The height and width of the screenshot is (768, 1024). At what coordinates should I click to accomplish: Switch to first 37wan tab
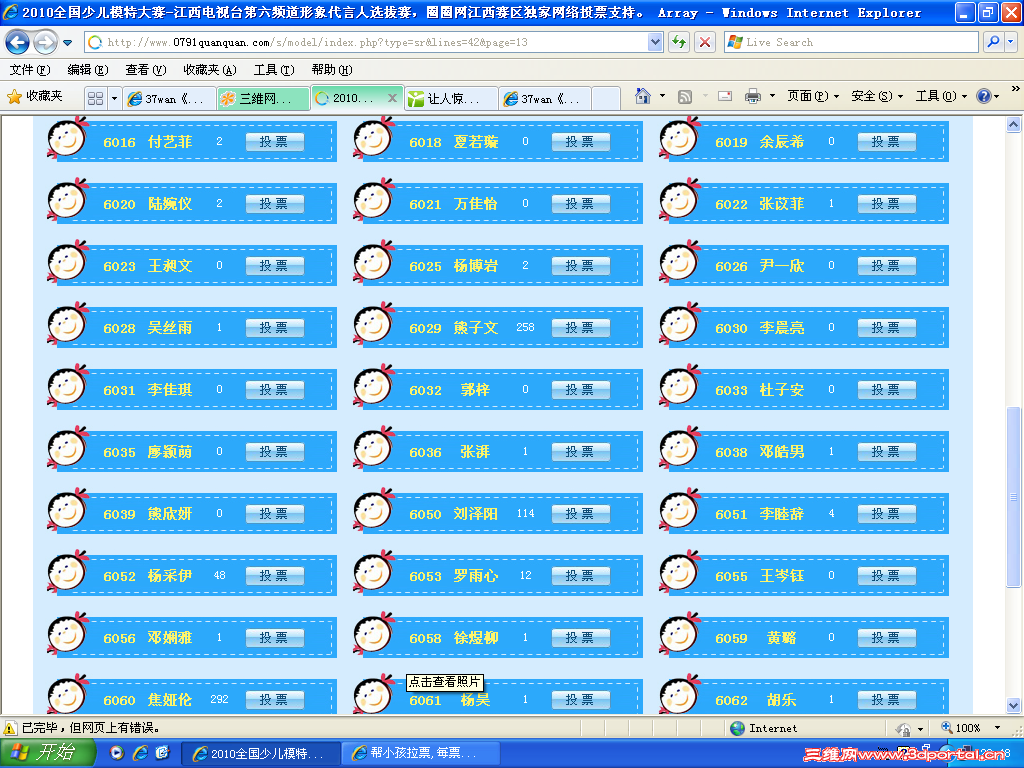click(170, 99)
